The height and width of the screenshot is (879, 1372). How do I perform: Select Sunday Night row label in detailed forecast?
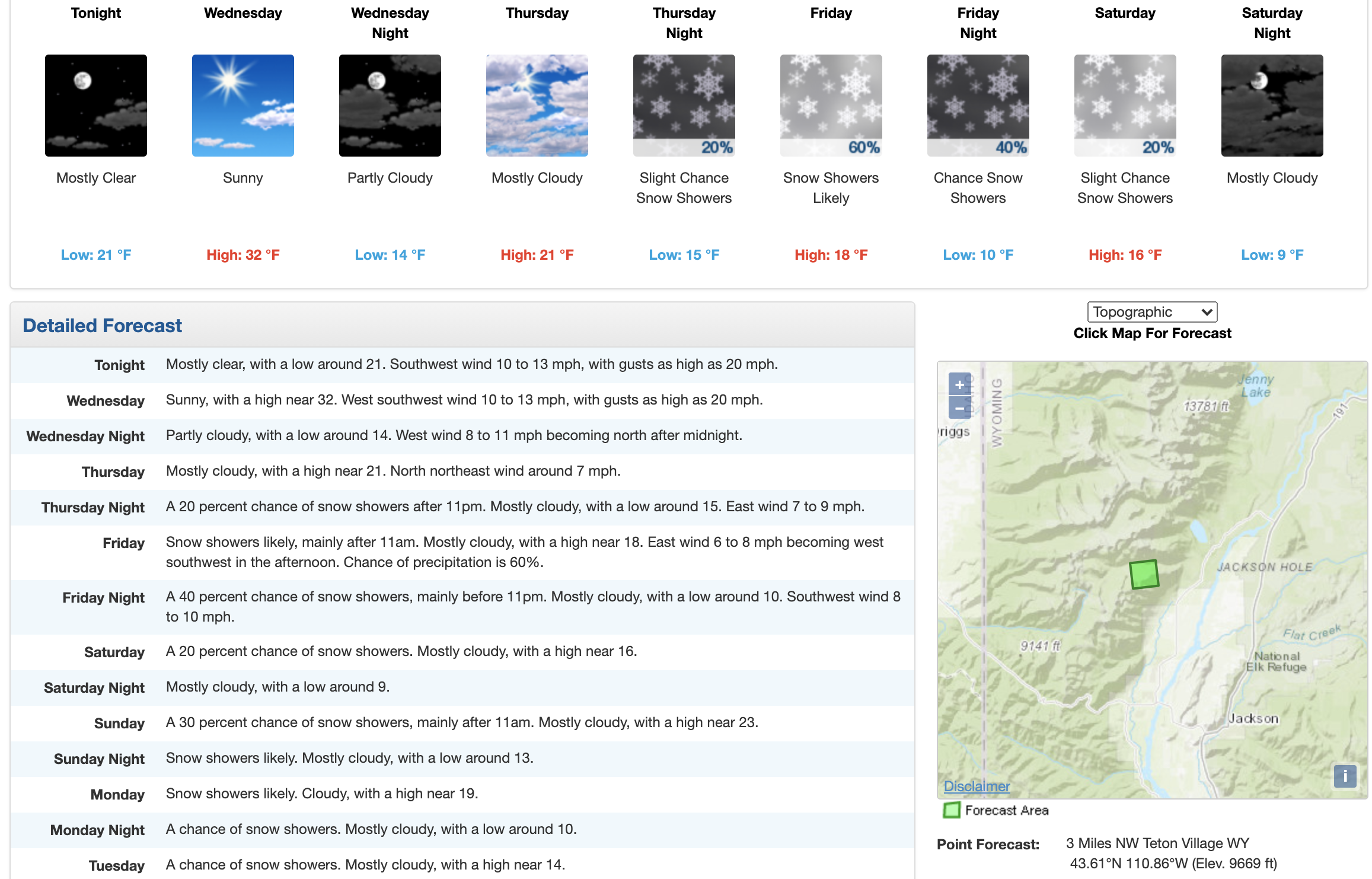point(99,759)
